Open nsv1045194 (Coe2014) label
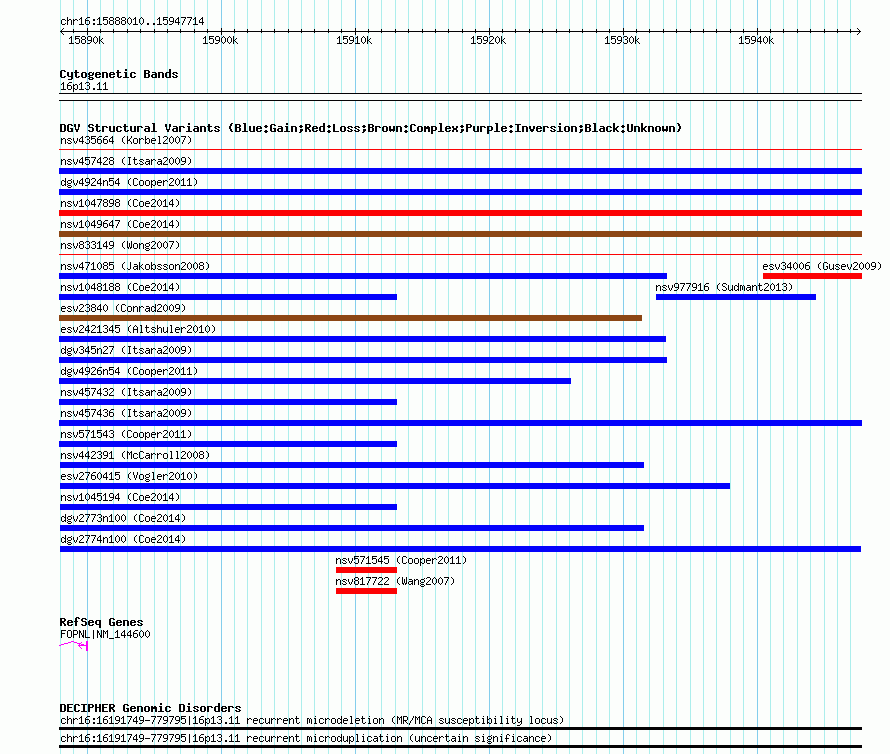The image size is (890, 754). 120,497
